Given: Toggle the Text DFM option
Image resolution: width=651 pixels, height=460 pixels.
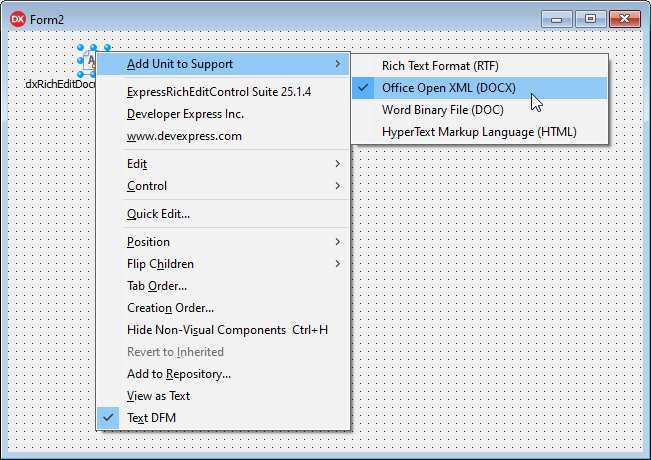Looking at the screenshot, I should [223, 418].
